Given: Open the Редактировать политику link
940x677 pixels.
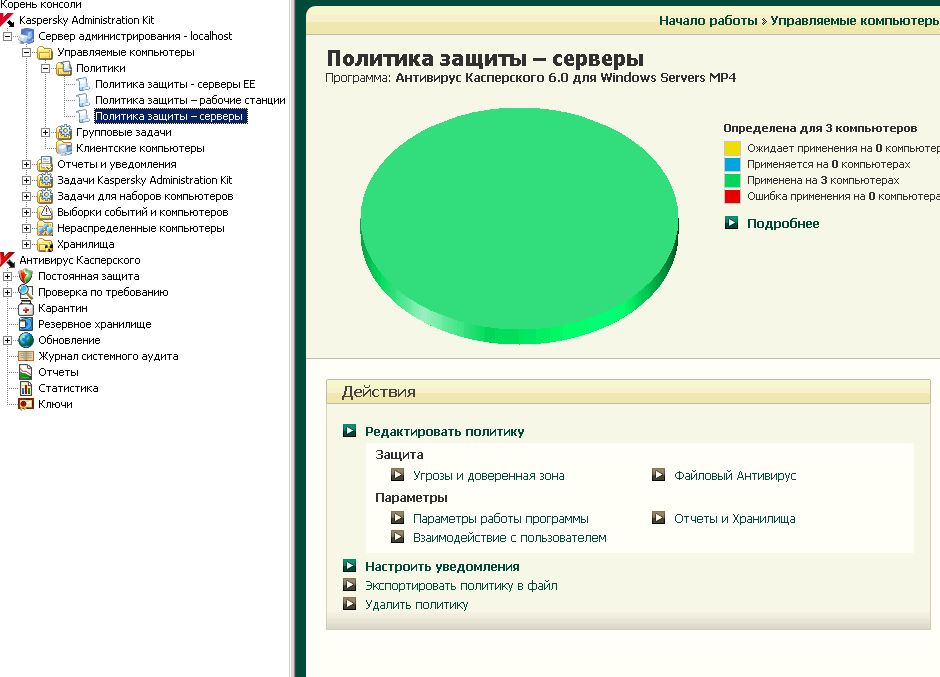Looking at the screenshot, I should [445, 432].
